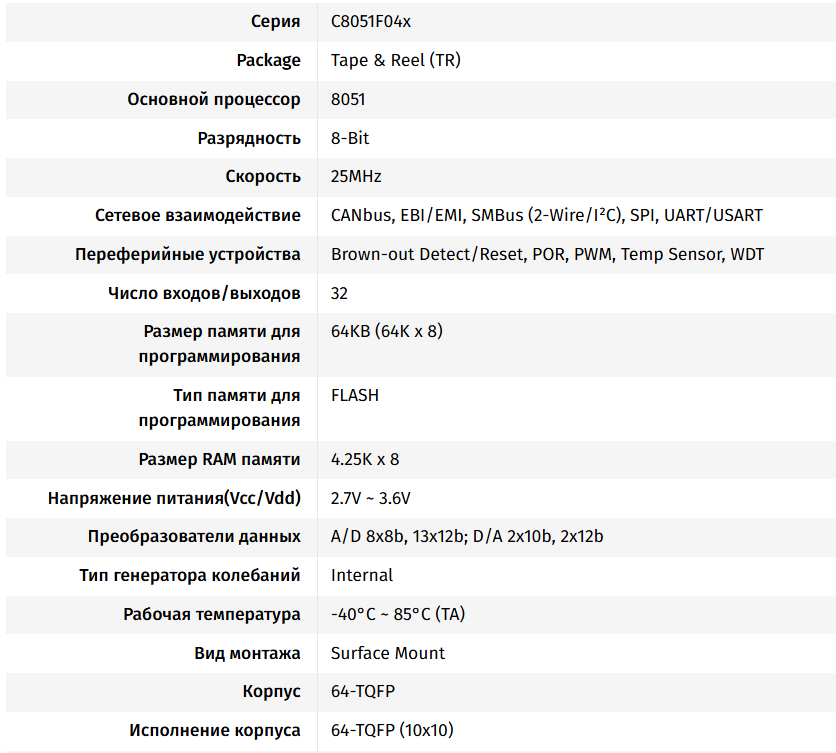Click the 64KB (64K x 8) value

click(386, 331)
